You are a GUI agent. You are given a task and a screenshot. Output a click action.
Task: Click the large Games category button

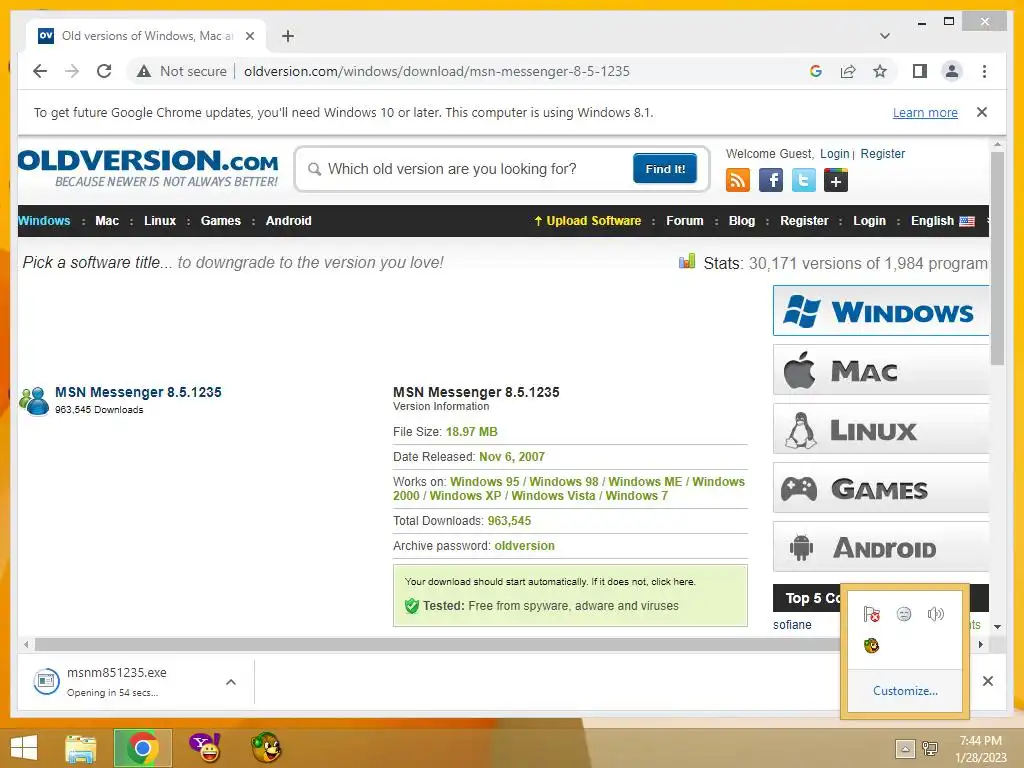880,488
